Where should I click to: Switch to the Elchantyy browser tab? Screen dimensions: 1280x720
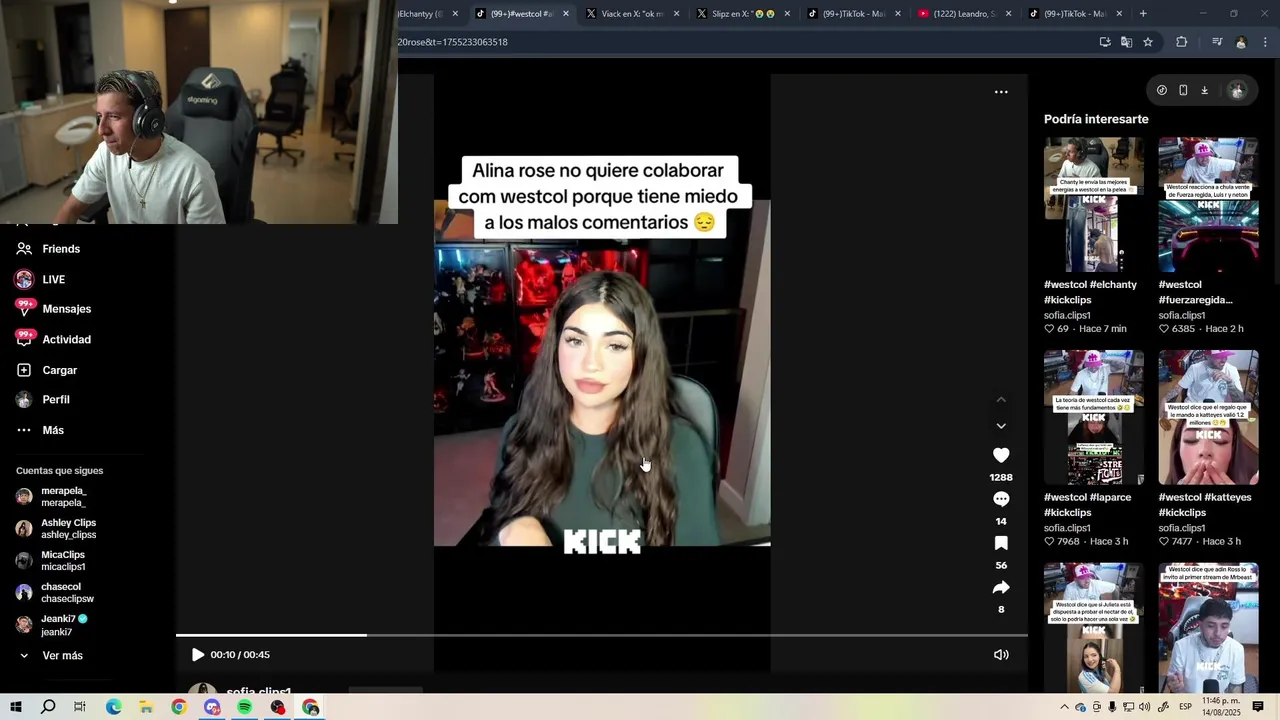tap(422, 14)
